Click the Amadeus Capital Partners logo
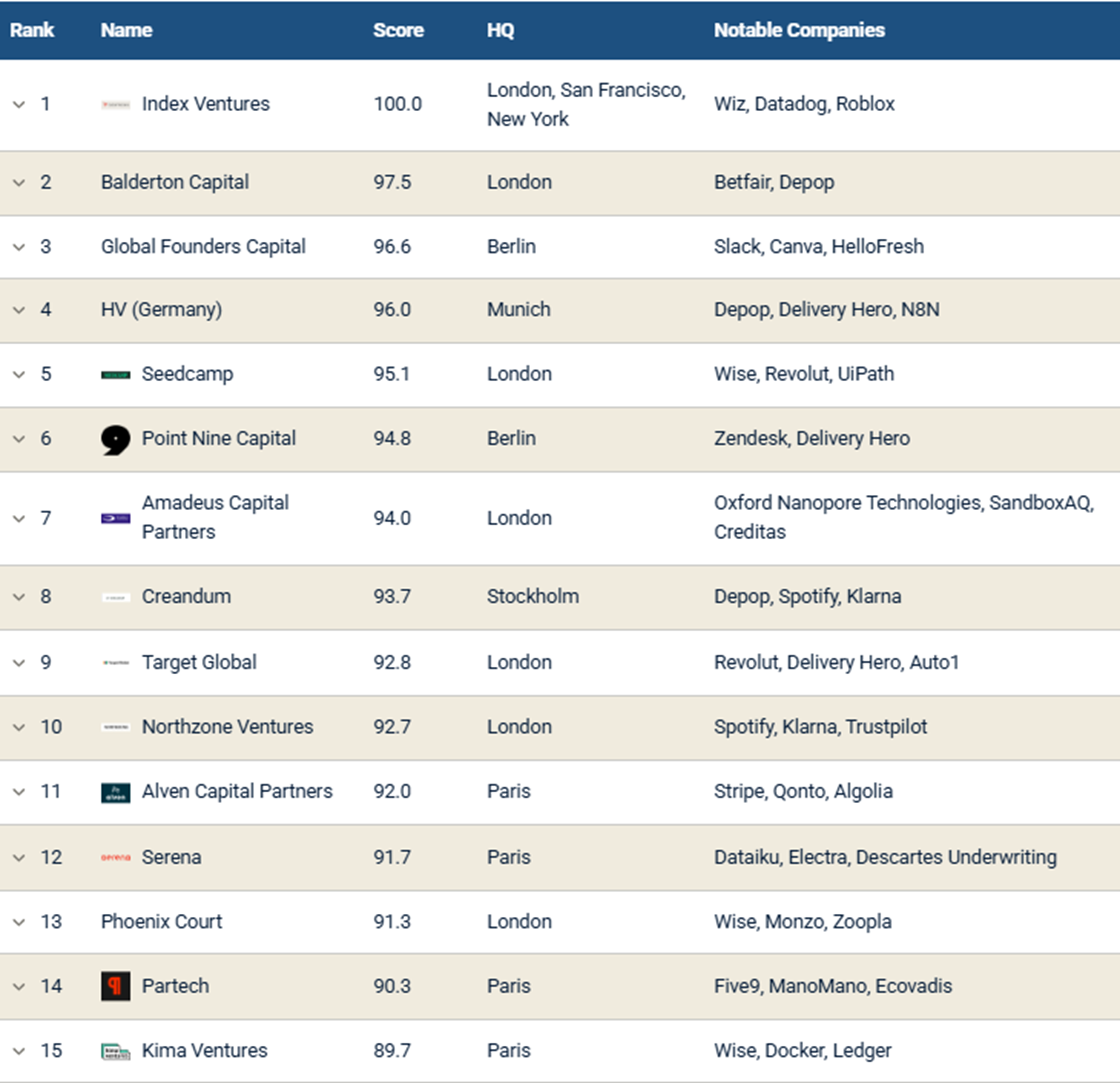Image resolution: width=1120 pixels, height=1083 pixels. (115, 519)
